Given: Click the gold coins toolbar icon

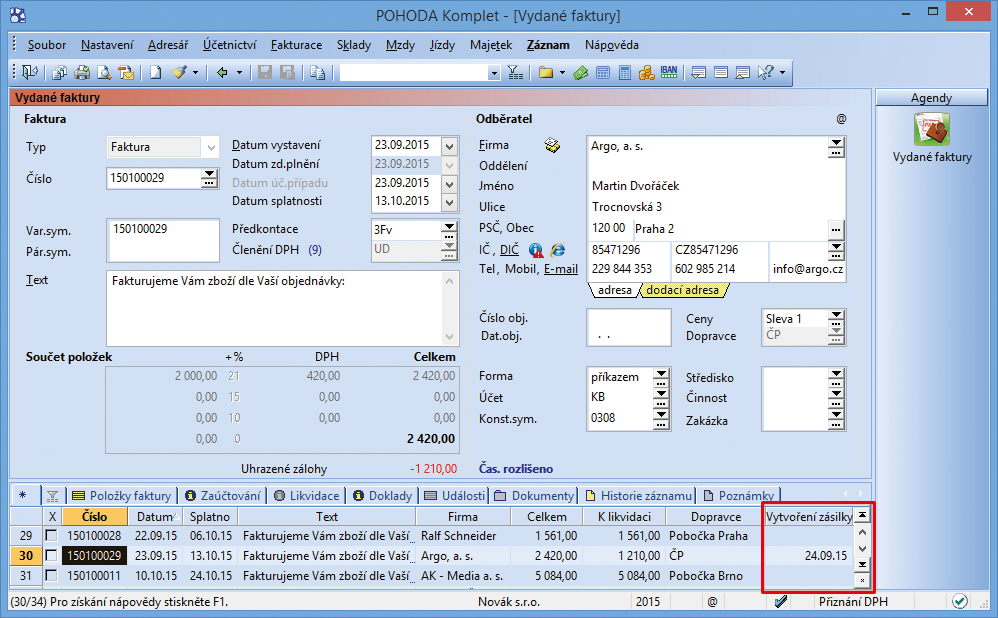Looking at the screenshot, I should [x=647, y=73].
